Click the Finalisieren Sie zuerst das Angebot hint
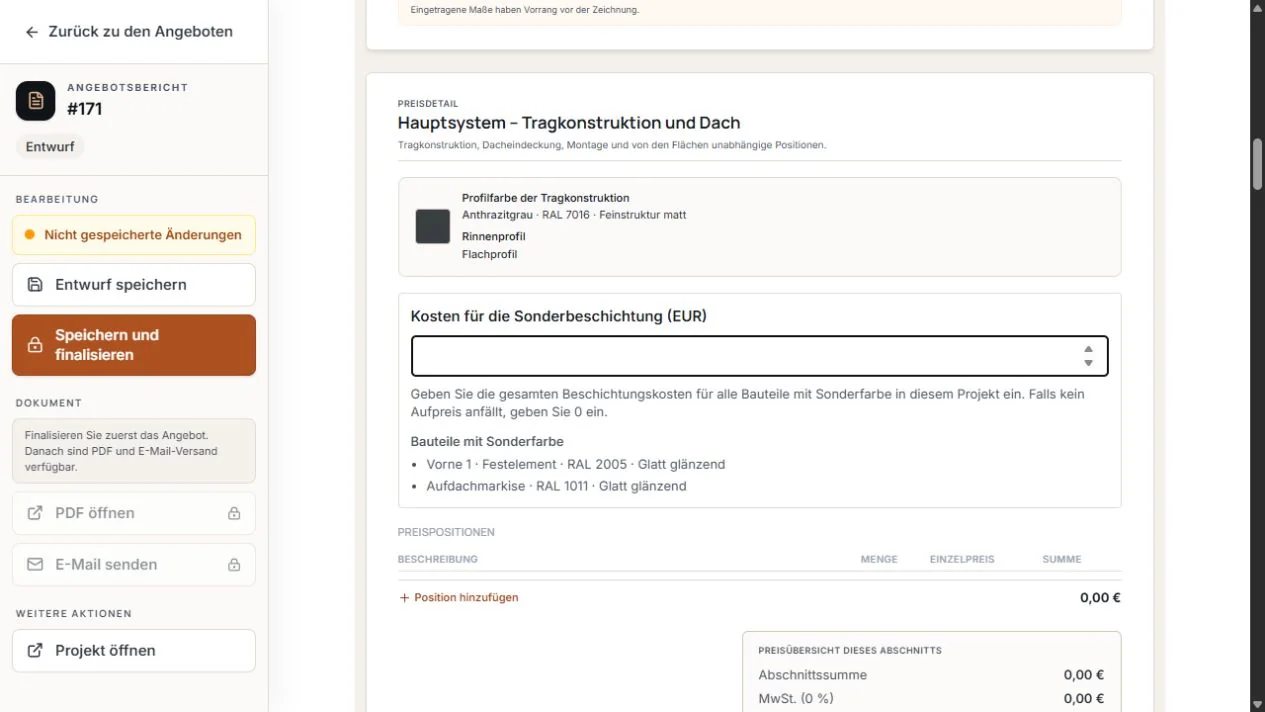This screenshot has width=1265, height=712. [x=134, y=451]
